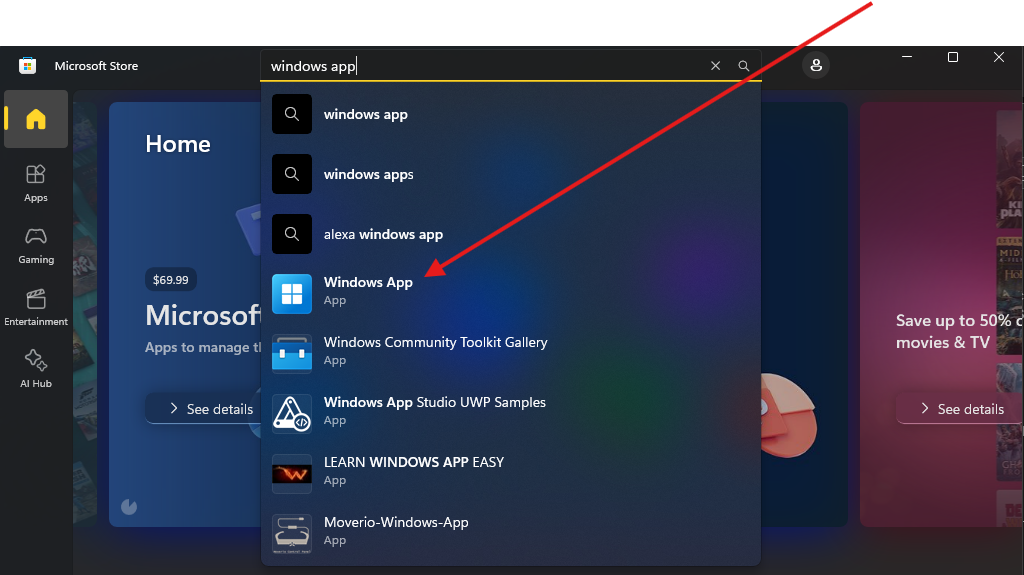Go to the Apps section

point(36,183)
